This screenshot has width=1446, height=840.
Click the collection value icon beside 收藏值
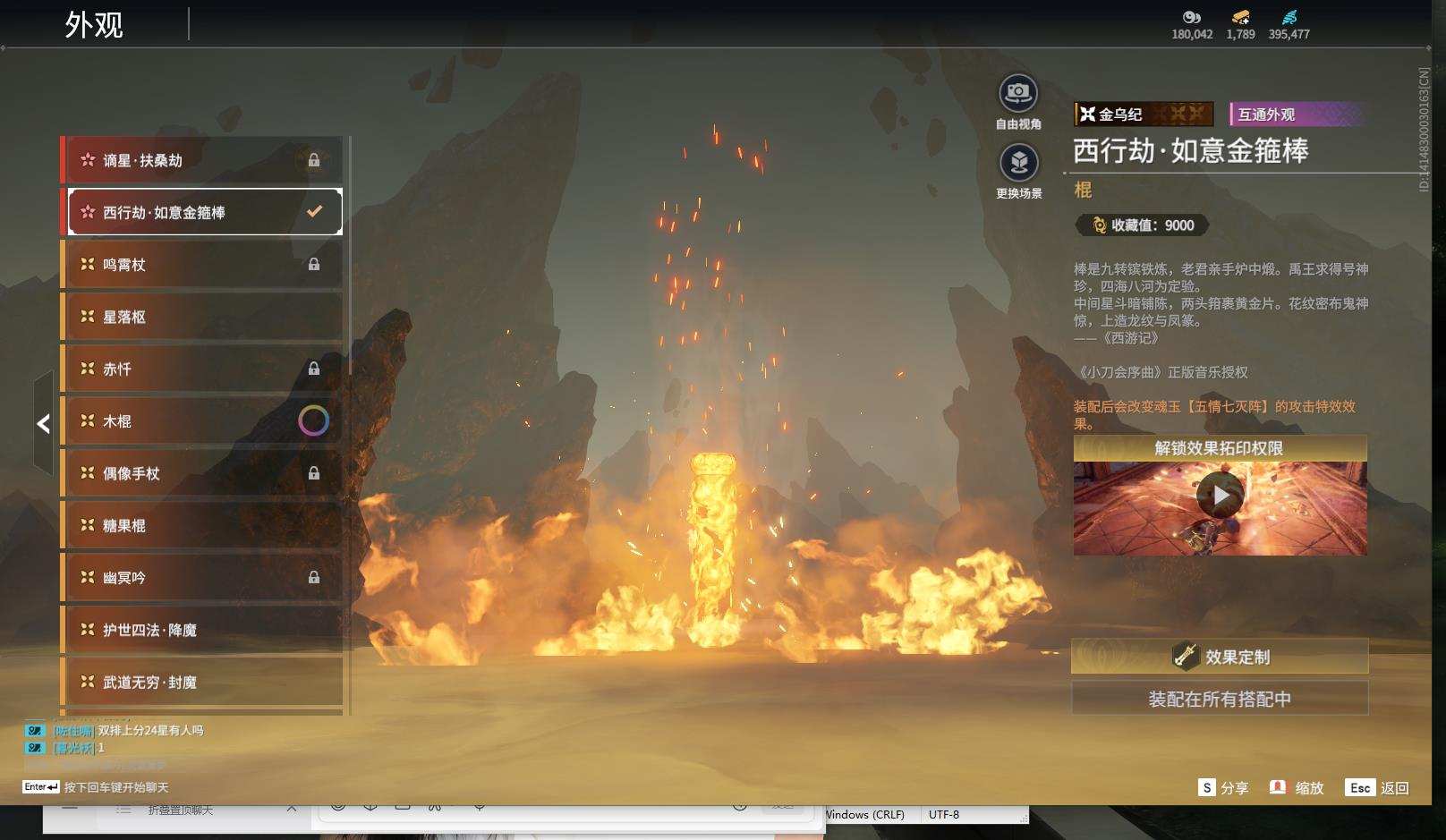pos(1099,225)
